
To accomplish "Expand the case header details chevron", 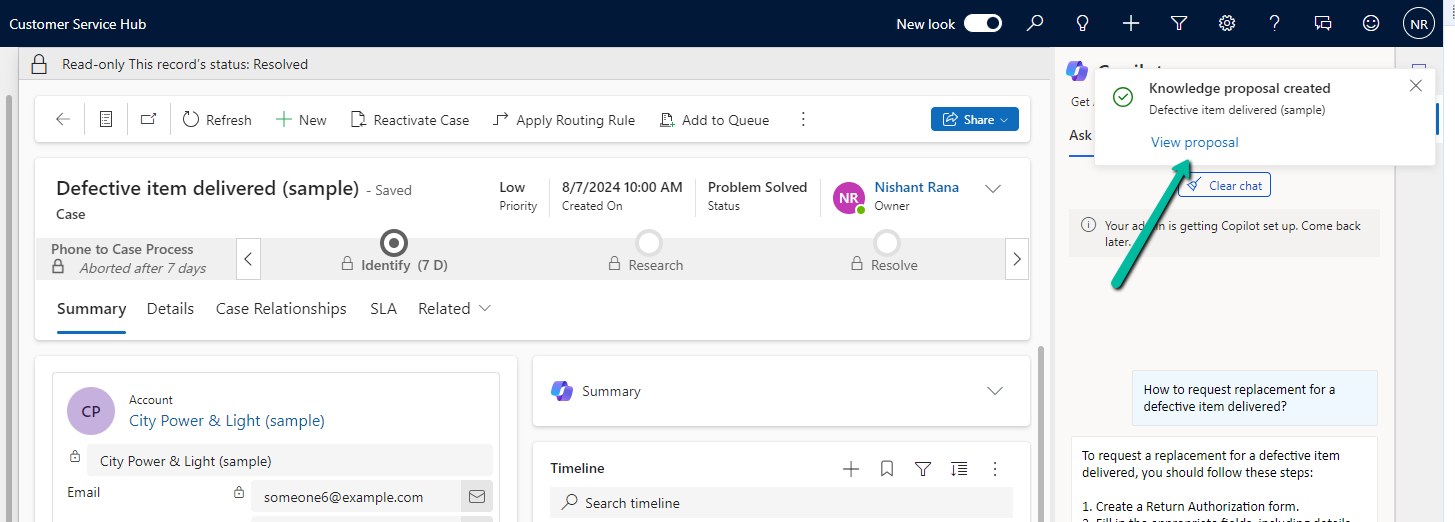I will pos(993,189).
